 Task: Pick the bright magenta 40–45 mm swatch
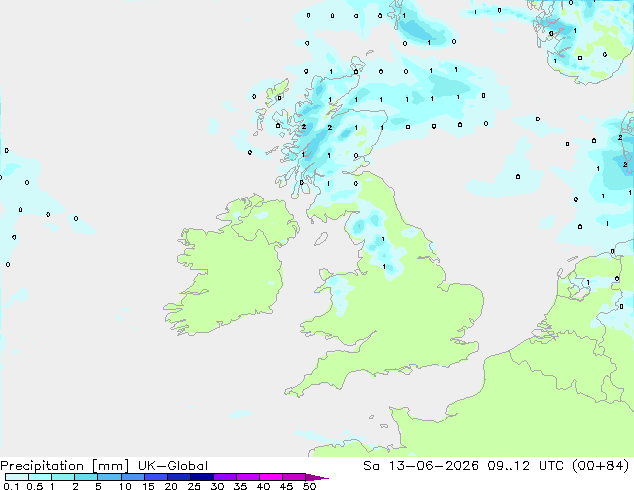click(x=271, y=477)
